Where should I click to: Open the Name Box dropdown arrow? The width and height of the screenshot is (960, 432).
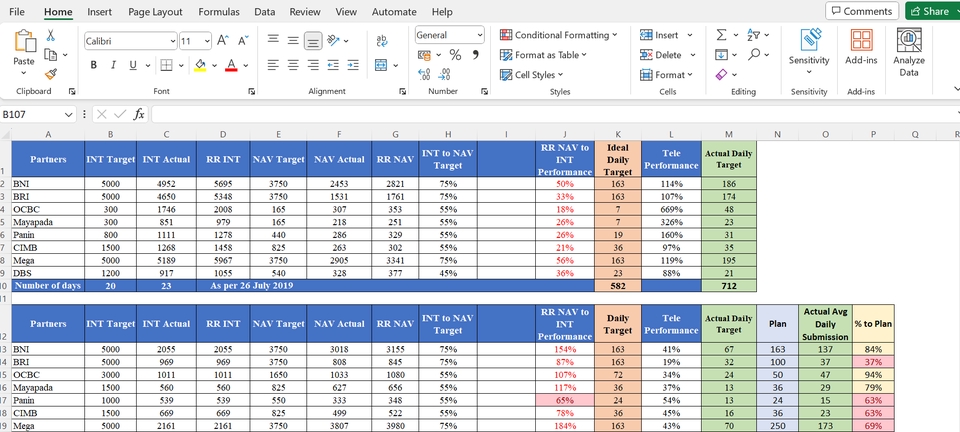pos(68,114)
